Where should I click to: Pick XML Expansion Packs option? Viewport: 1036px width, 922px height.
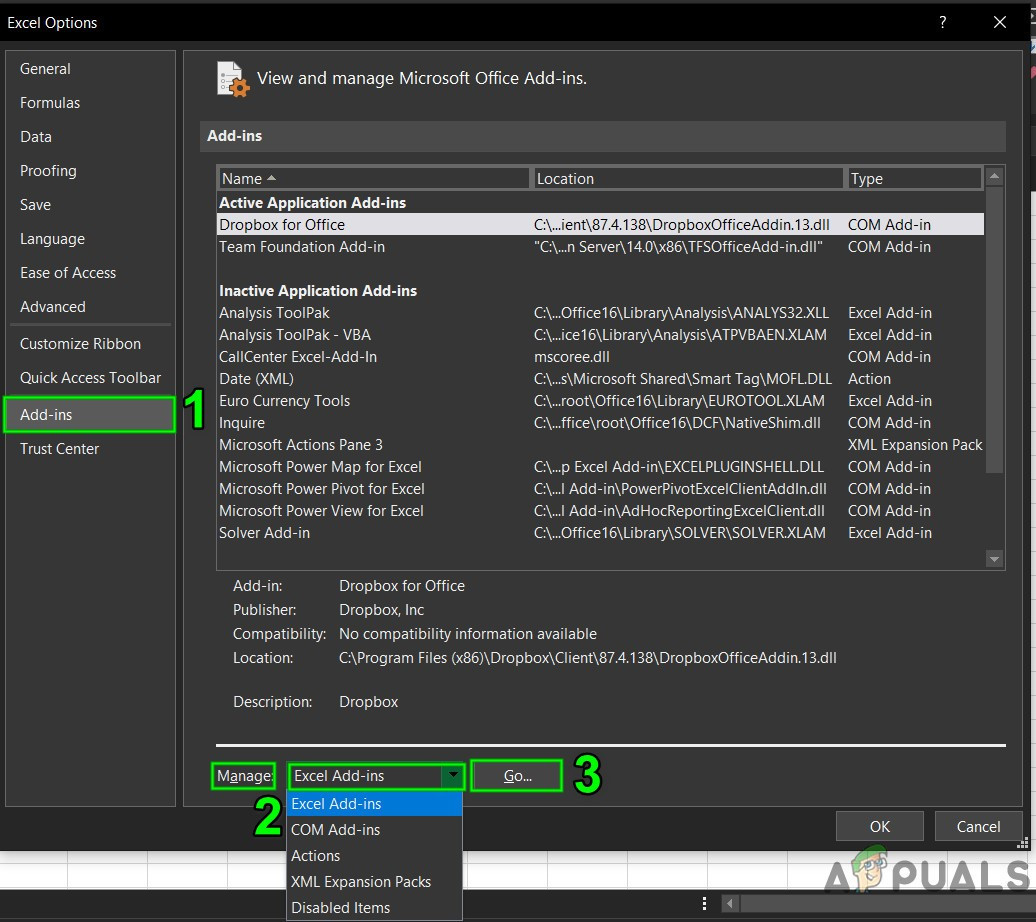[x=361, y=882]
